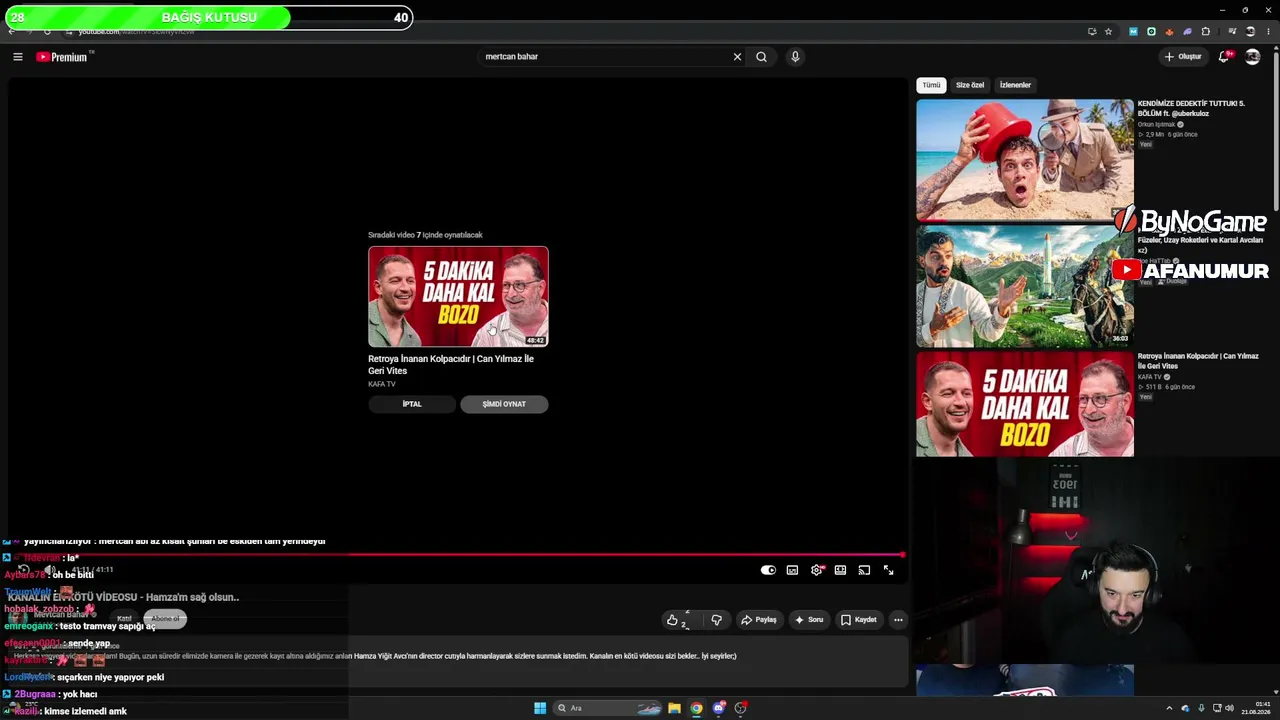Open the sidebar '5 DAKİKA DAHA KAL' thumbnail

click(1025, 404)
